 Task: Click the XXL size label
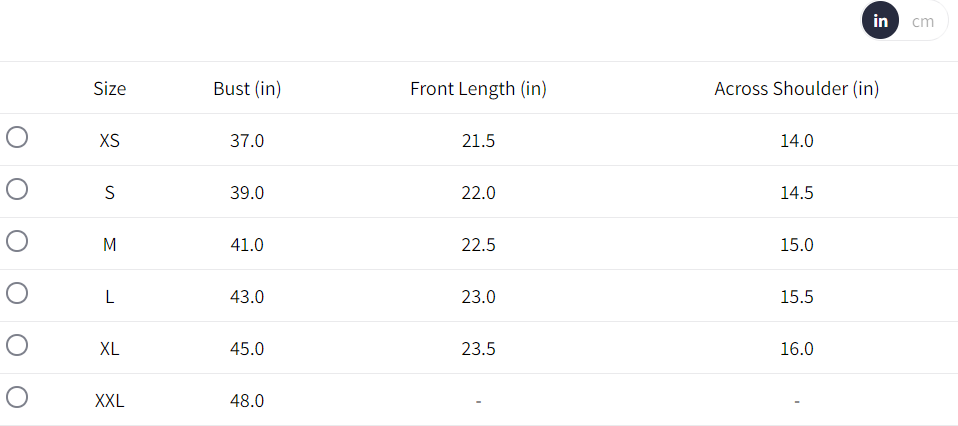click(x=110, y=401)
